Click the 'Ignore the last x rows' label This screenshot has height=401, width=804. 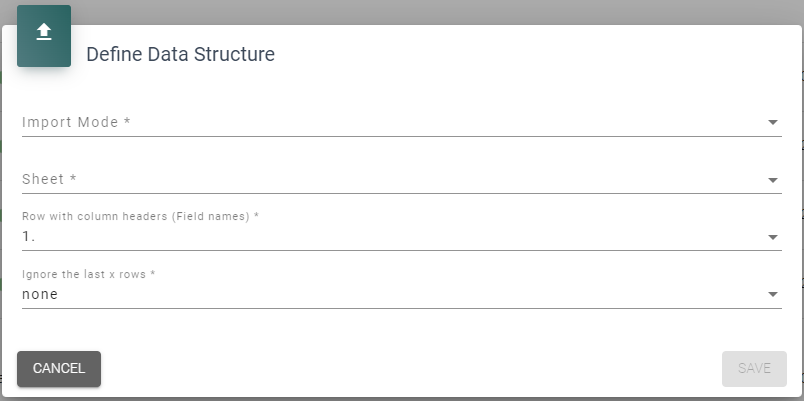tap(89, 274)
